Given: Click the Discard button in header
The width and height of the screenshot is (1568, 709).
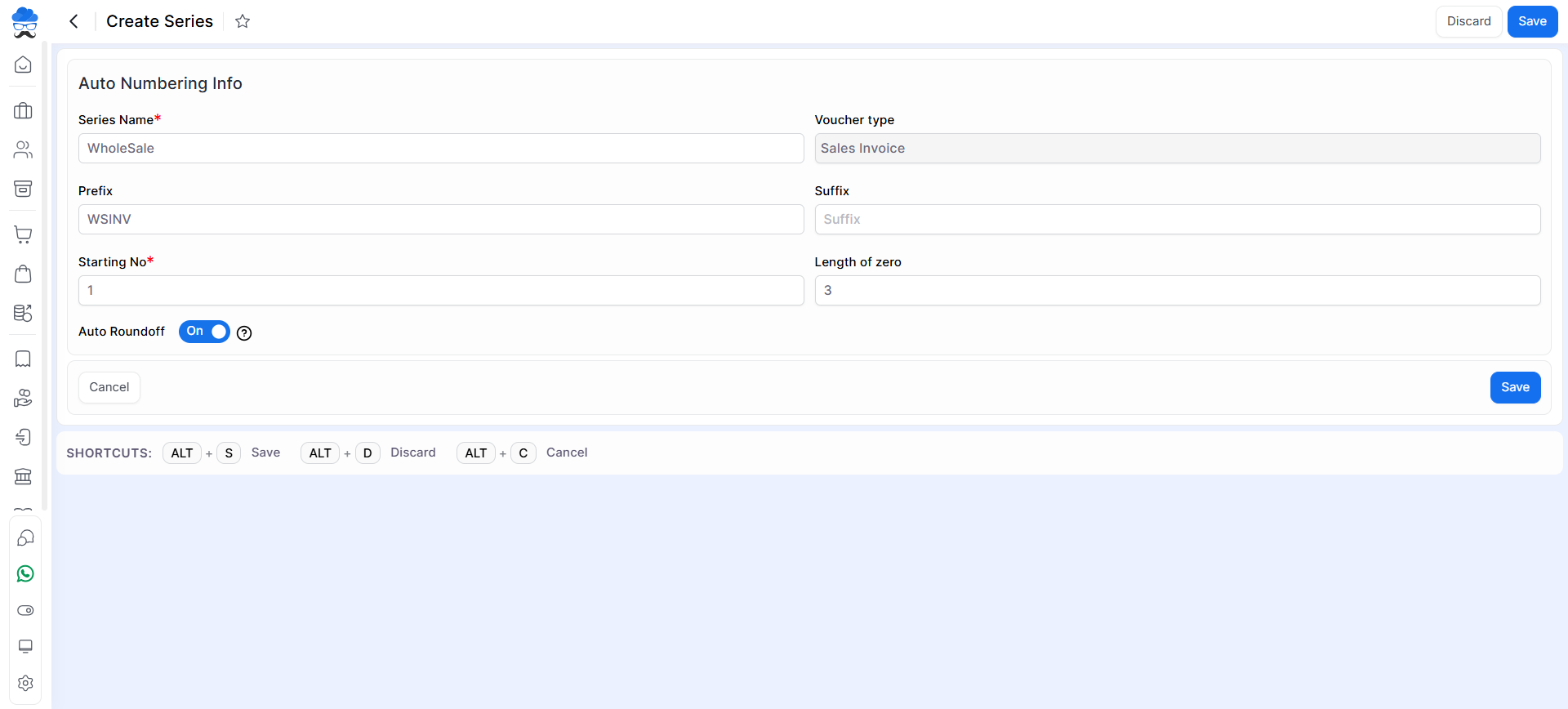Looking at the screenshot, I should [x=1468, y=21].
